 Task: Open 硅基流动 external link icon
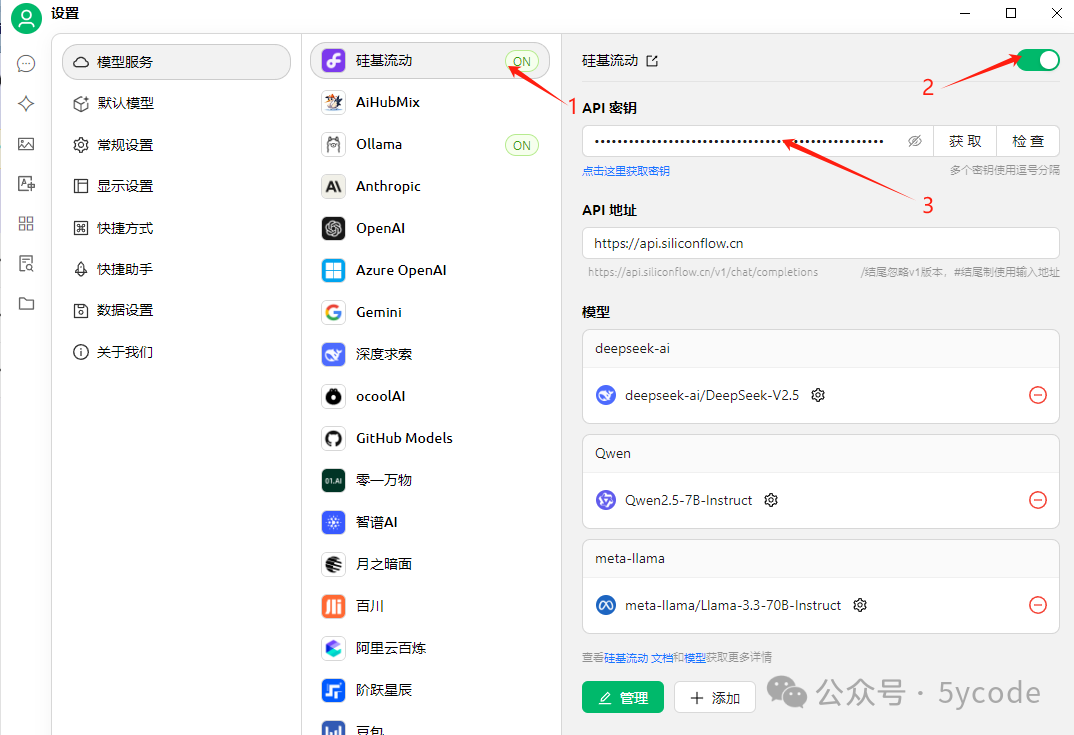(x=652, y=61)
